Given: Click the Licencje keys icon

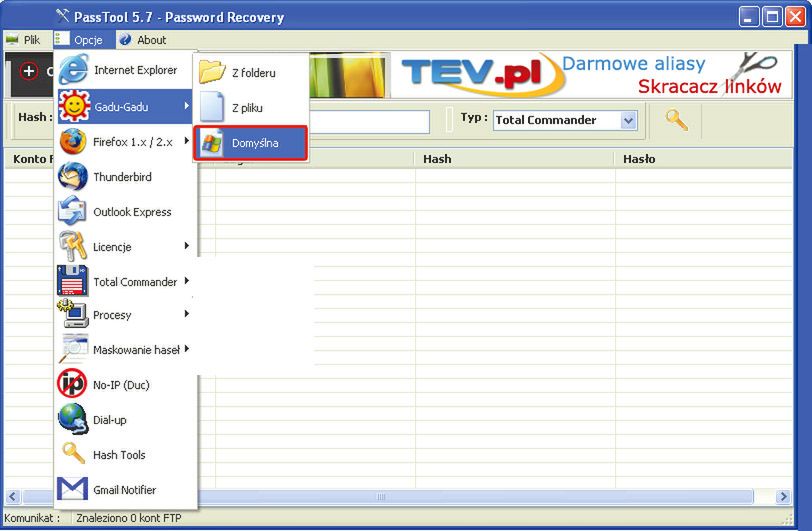Looking at the screenshot, I should [x=72, y=246].
